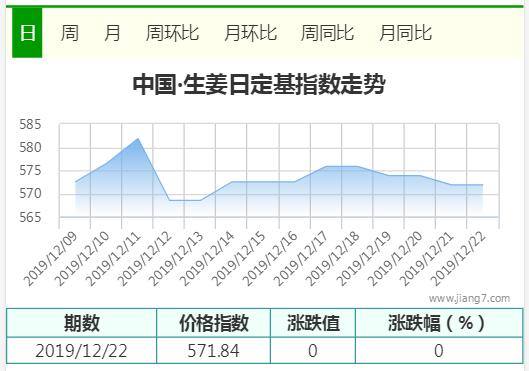
Task: Click the 565 y-axis label
Action: pyautogui.click(x=30, y=217)
